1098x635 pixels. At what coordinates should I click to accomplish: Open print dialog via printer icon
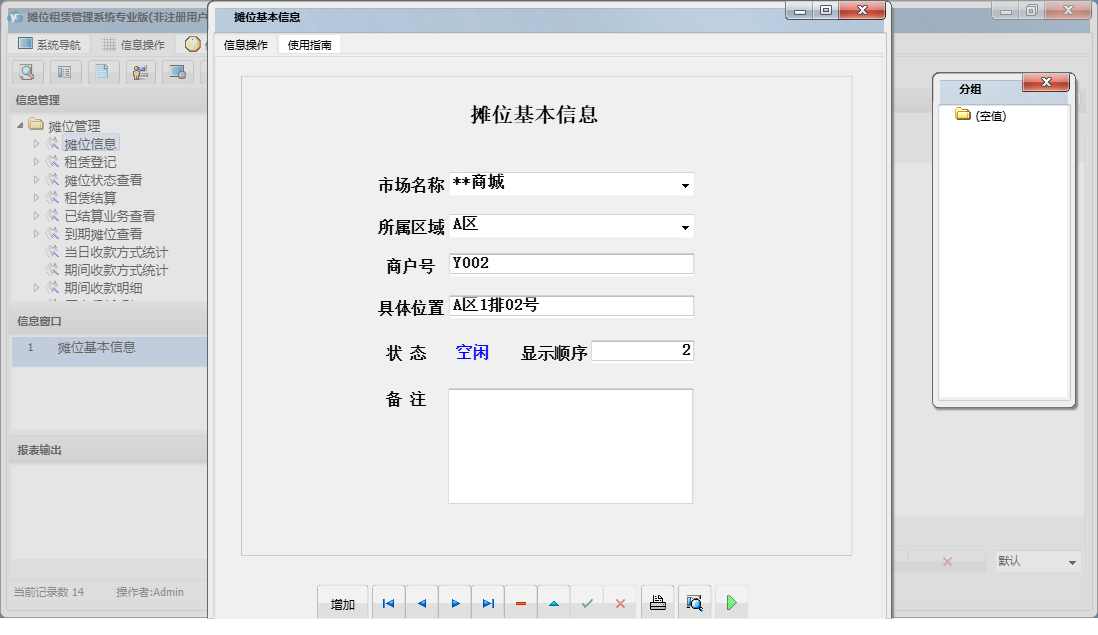click(x=658, y=601)
